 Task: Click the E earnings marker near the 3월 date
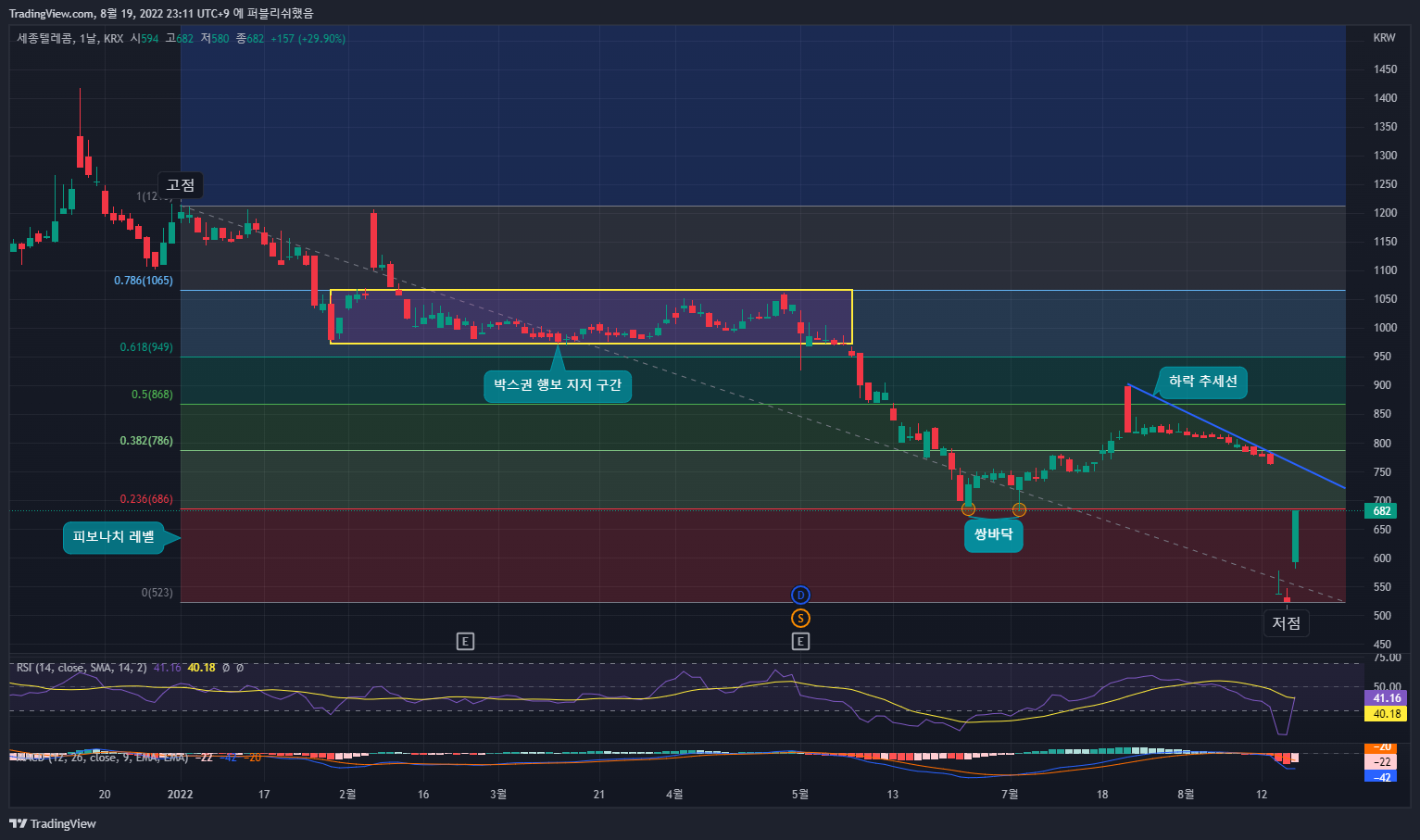pos(466,641)
